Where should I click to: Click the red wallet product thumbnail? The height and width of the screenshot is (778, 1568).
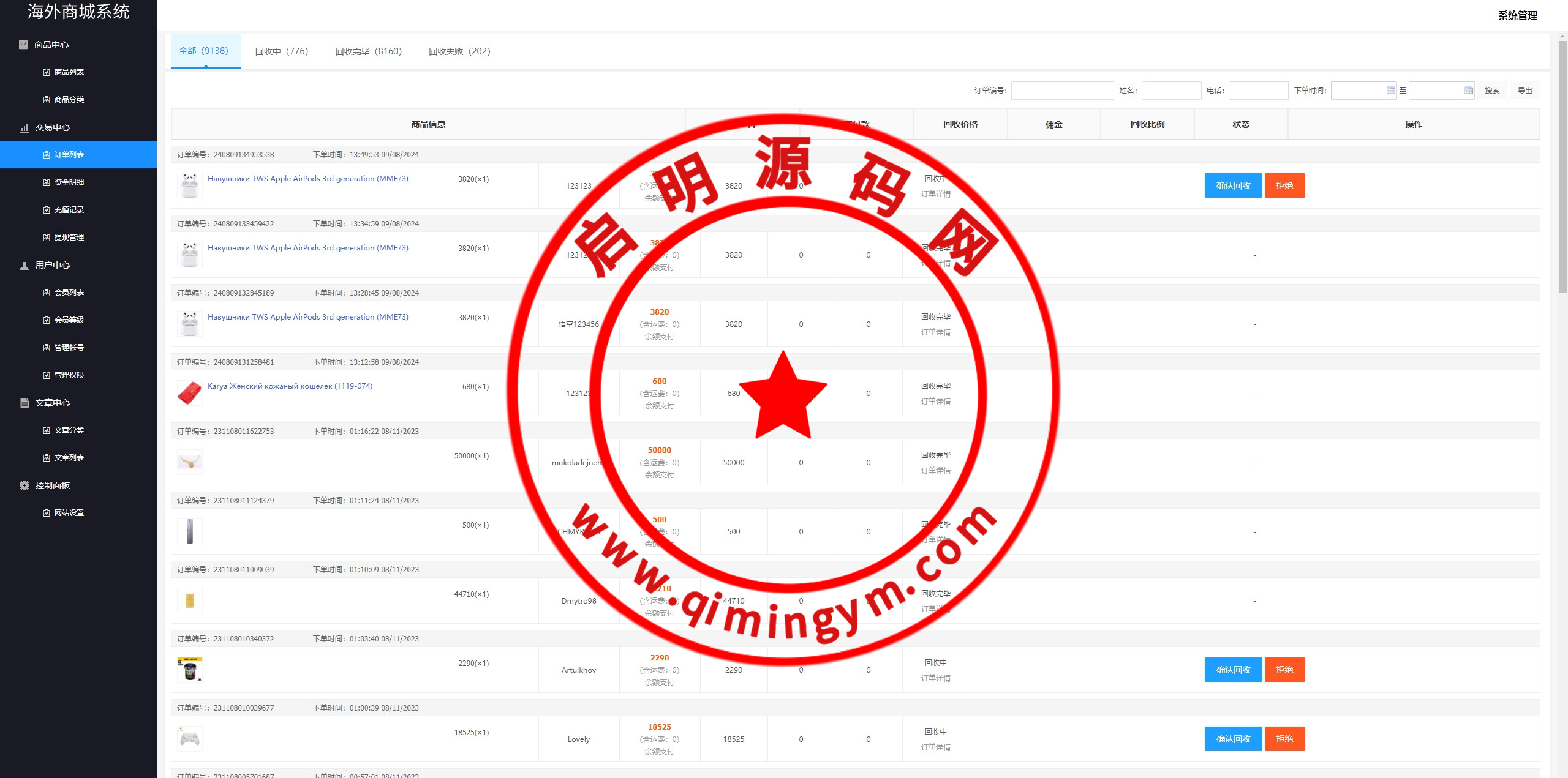(189, 393)
